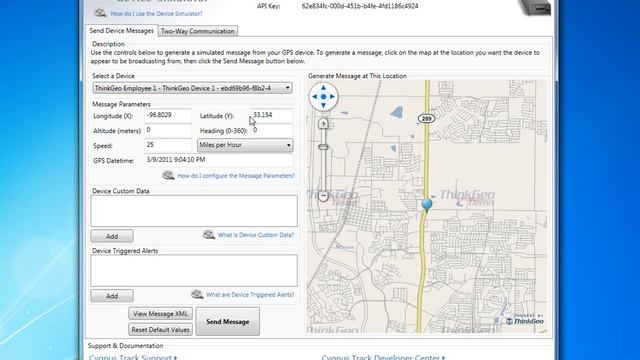Viewport: 640px width, 360px height.
Task: Click Add under Device Triggered Alerts
Action: point(112,296)
